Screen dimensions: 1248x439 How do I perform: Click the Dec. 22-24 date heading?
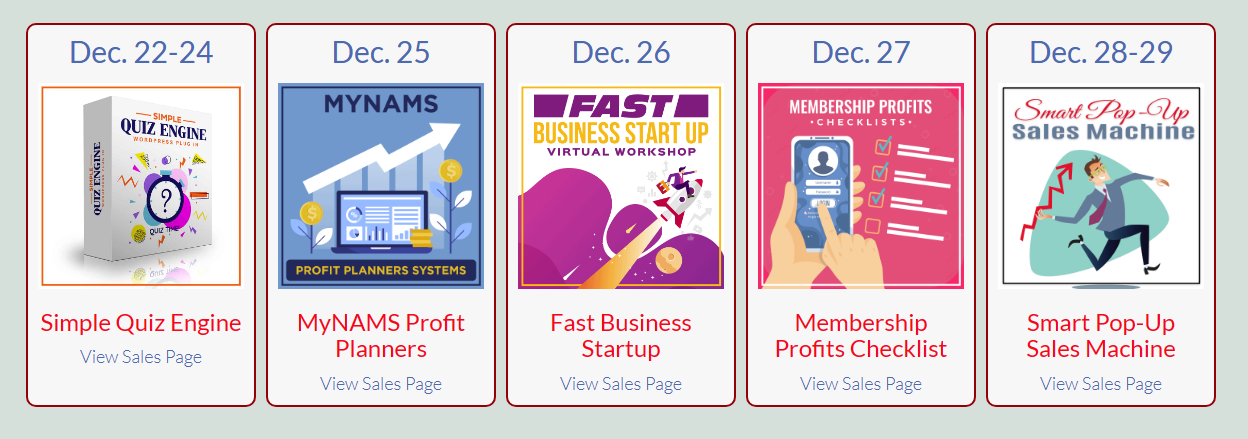141,52
